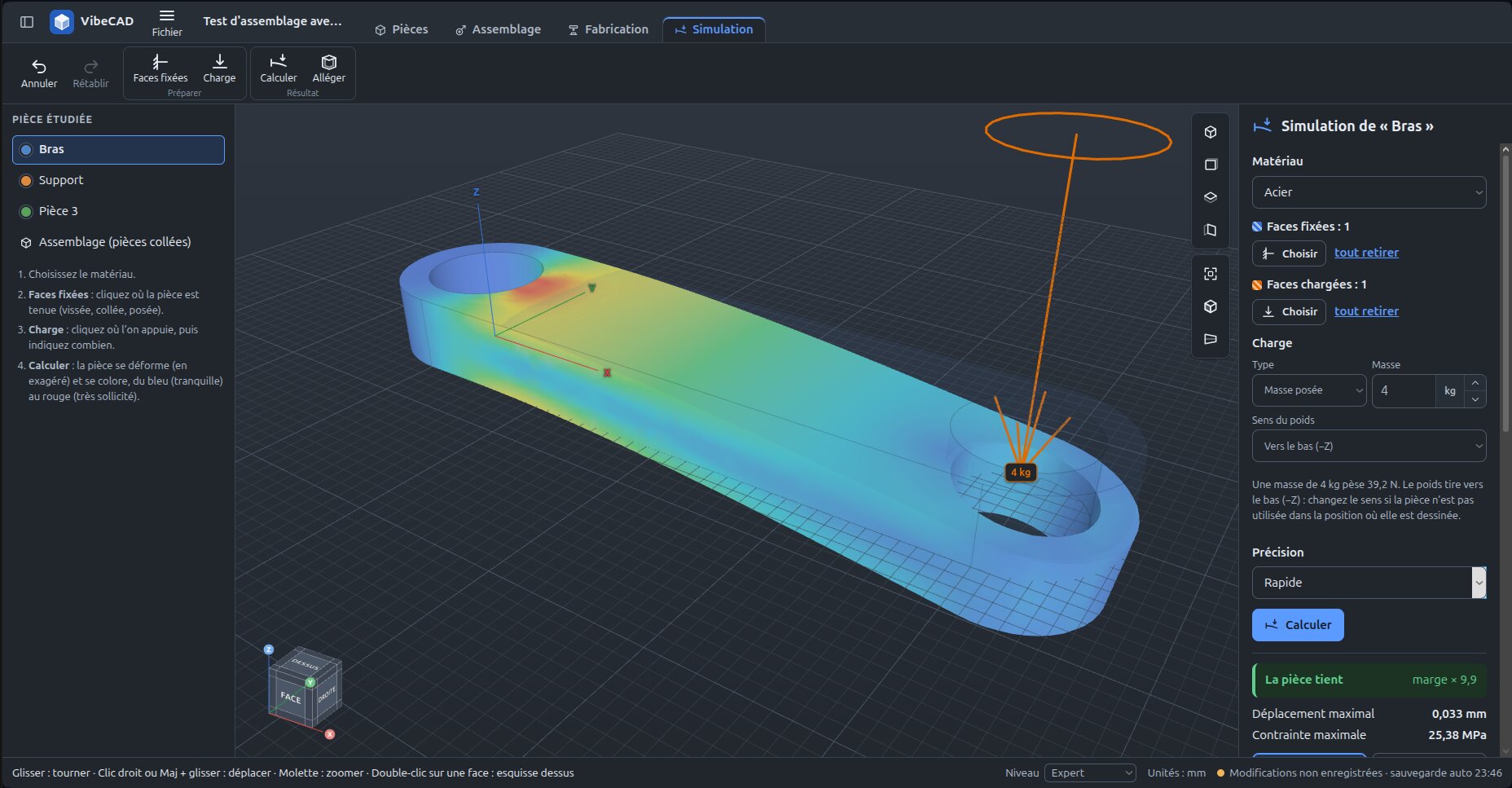Select the Pièce 3 part radio
Image resolution: width=1512 pixels, height=788 pixels.
coord(118,212)
